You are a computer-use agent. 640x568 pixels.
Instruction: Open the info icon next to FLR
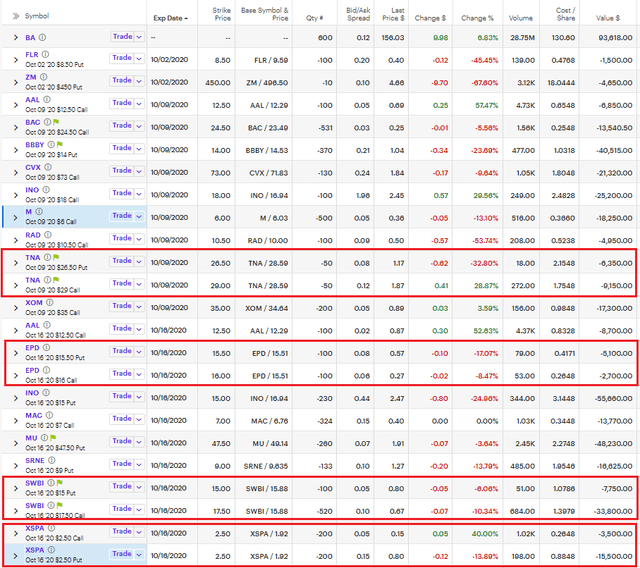pyautogui.click(x=46, y=54)
